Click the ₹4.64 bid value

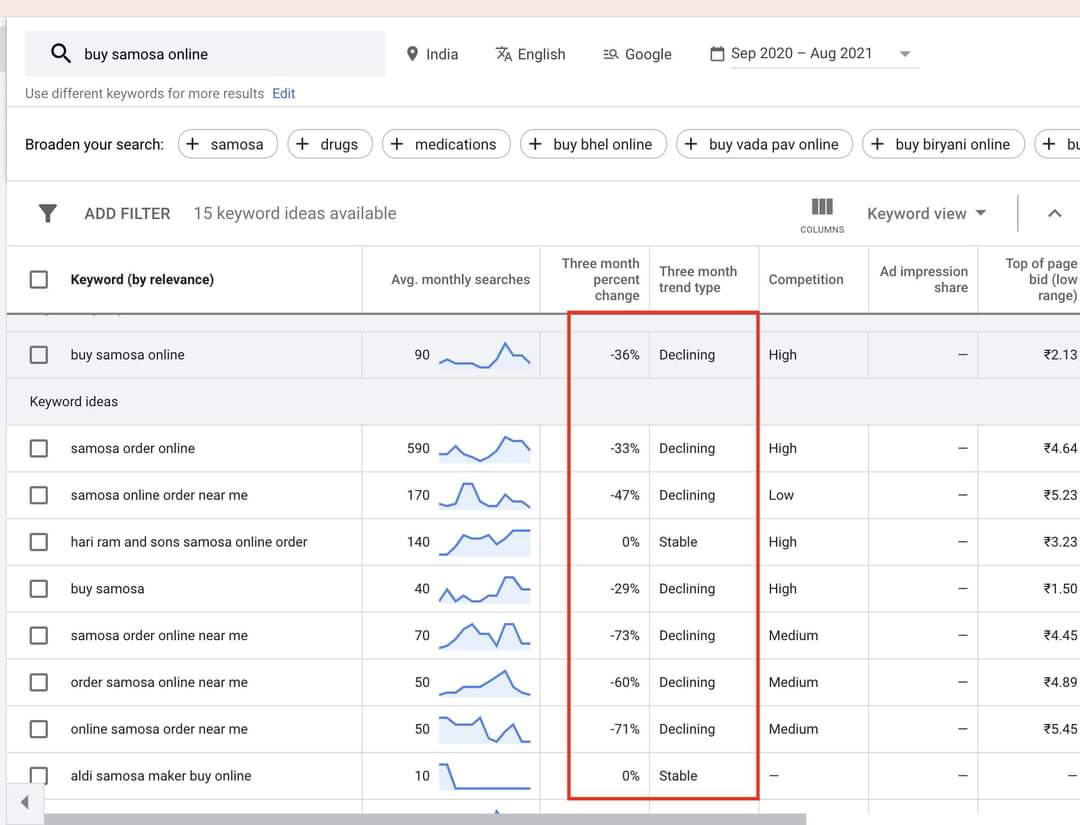(1060, 448)
